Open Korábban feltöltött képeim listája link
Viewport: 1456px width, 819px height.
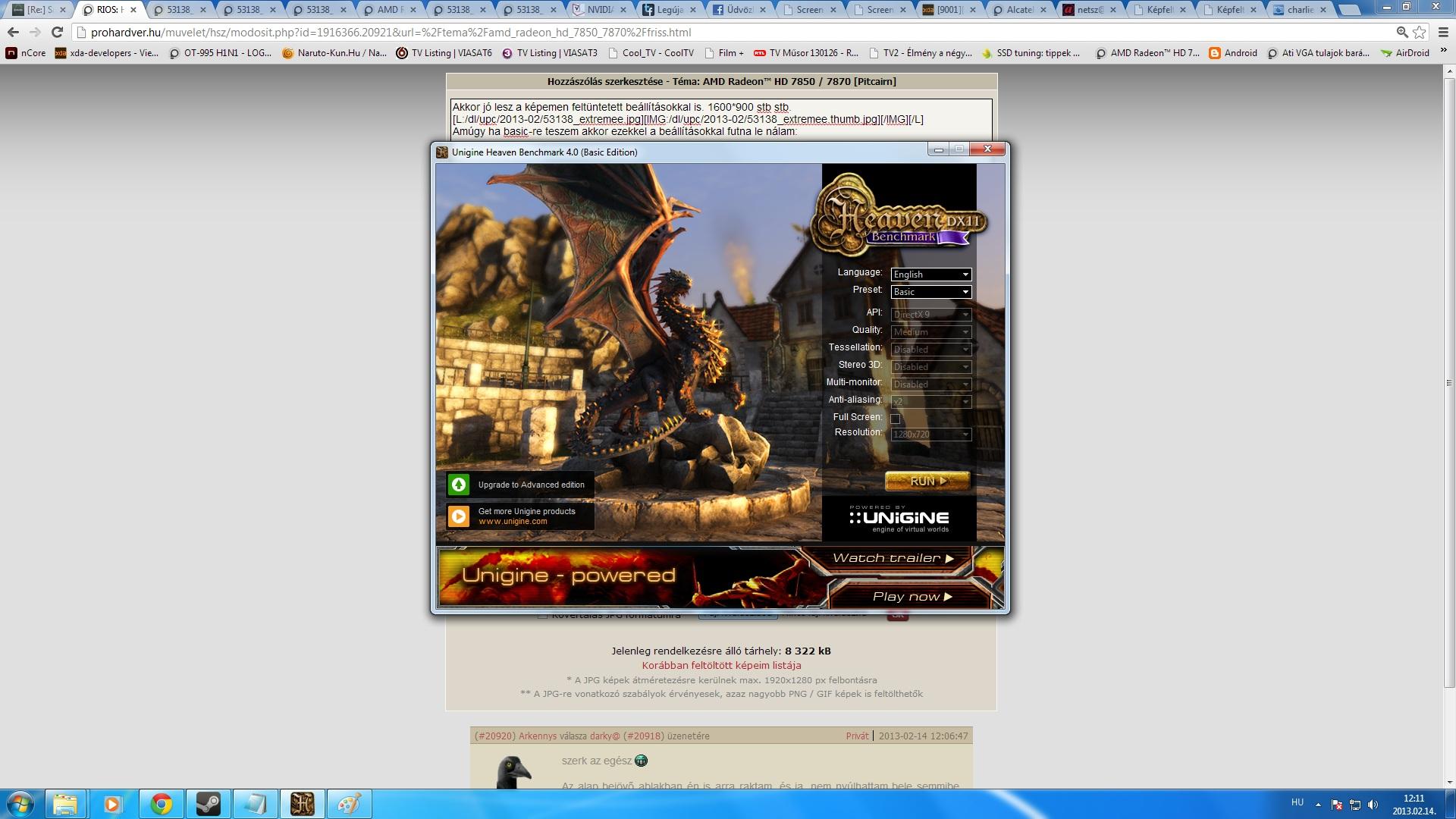[721, 665]
